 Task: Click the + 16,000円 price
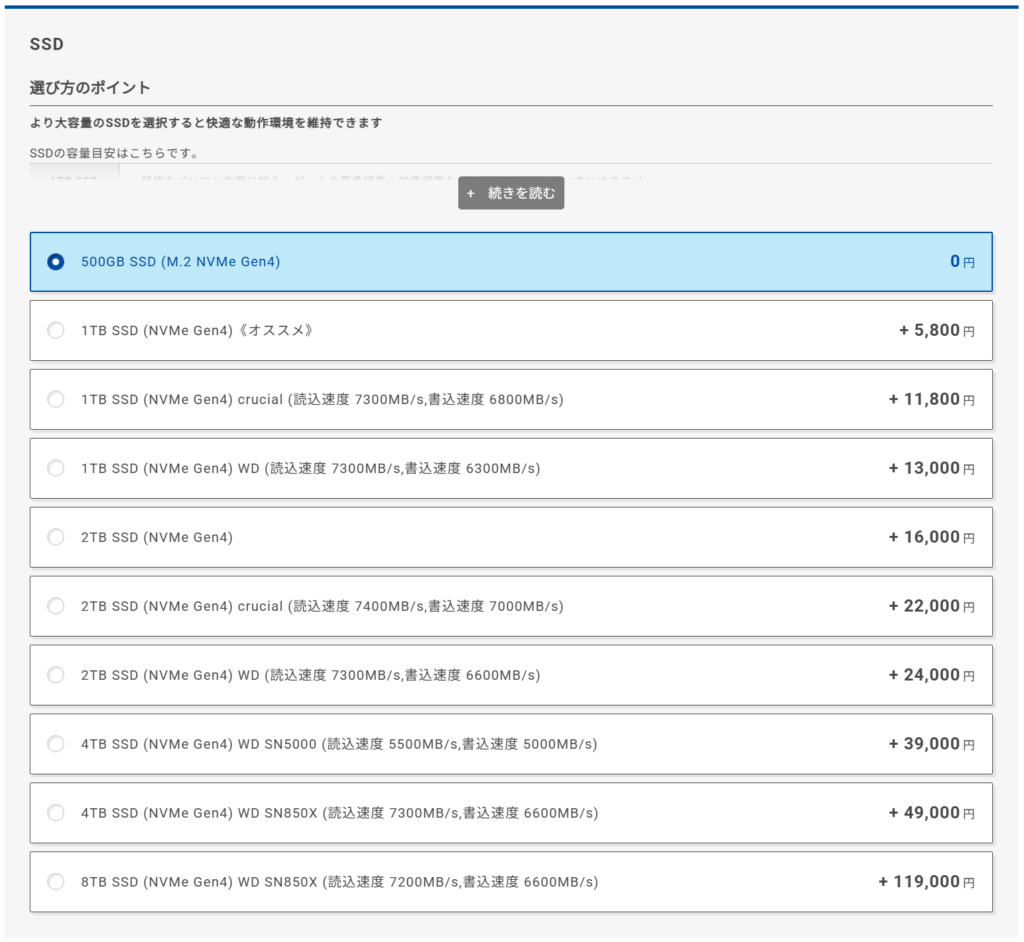[931, 537]
